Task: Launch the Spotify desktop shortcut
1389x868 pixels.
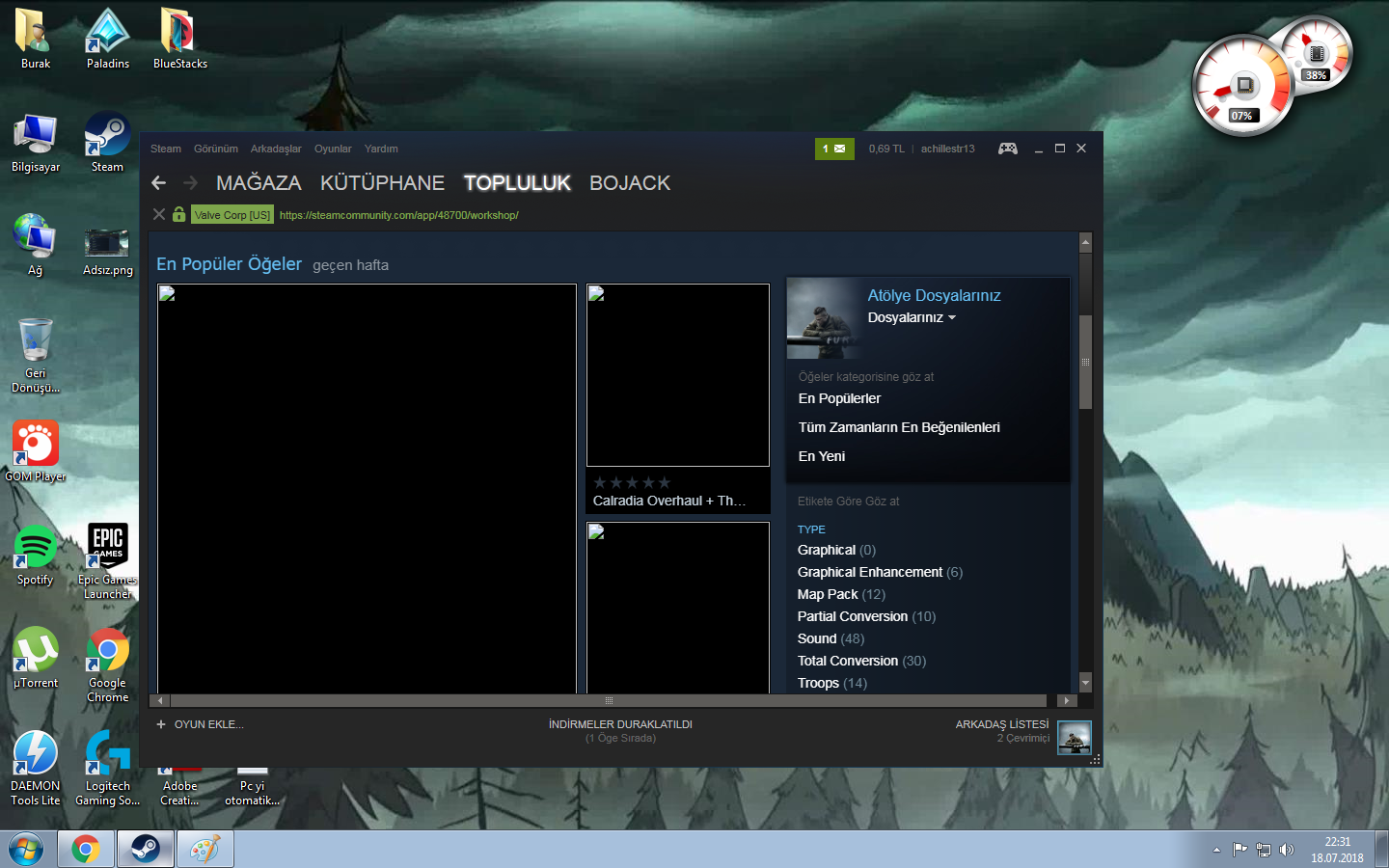Action: tap(36, 556)
